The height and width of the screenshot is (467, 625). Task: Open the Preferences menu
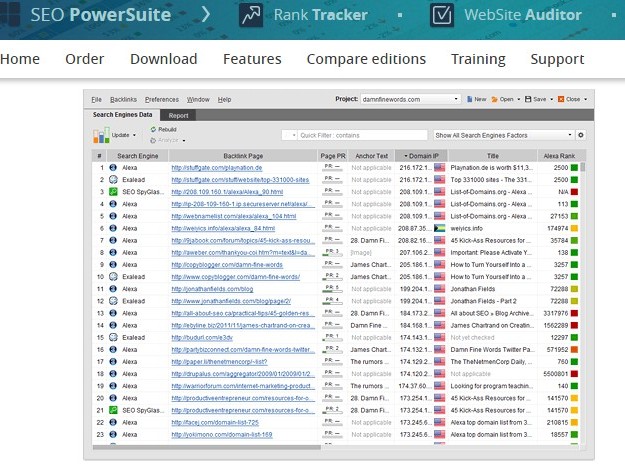162,100
